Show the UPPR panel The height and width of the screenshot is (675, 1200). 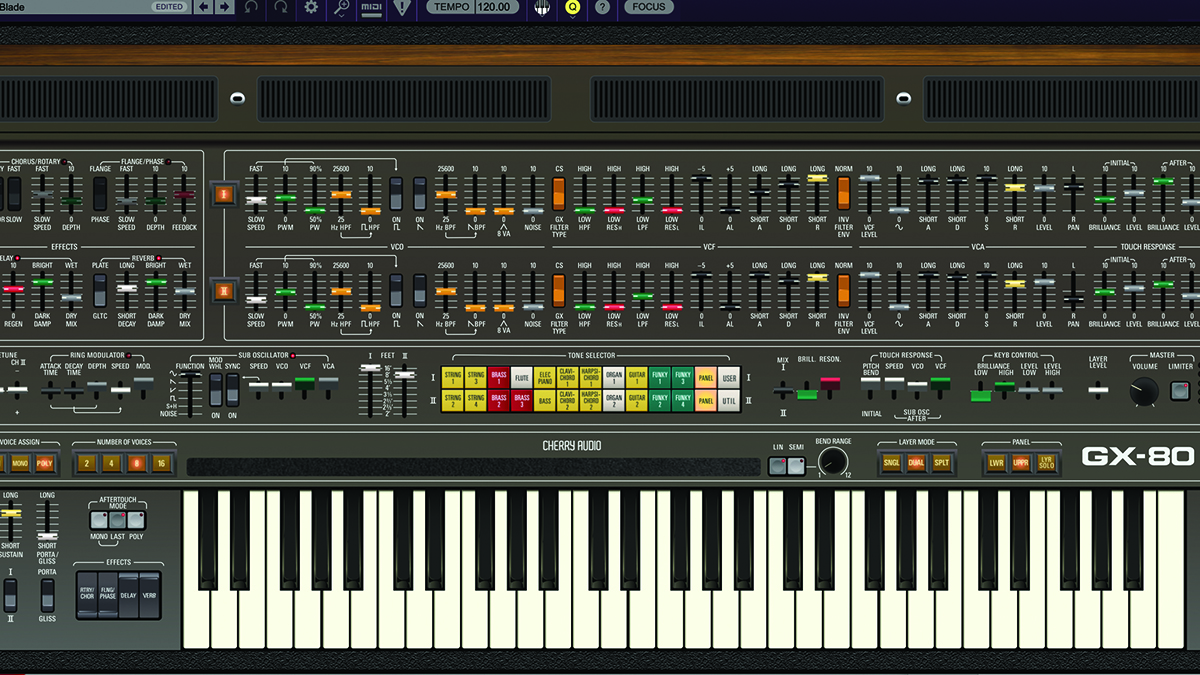click(x=1021, y=463)
